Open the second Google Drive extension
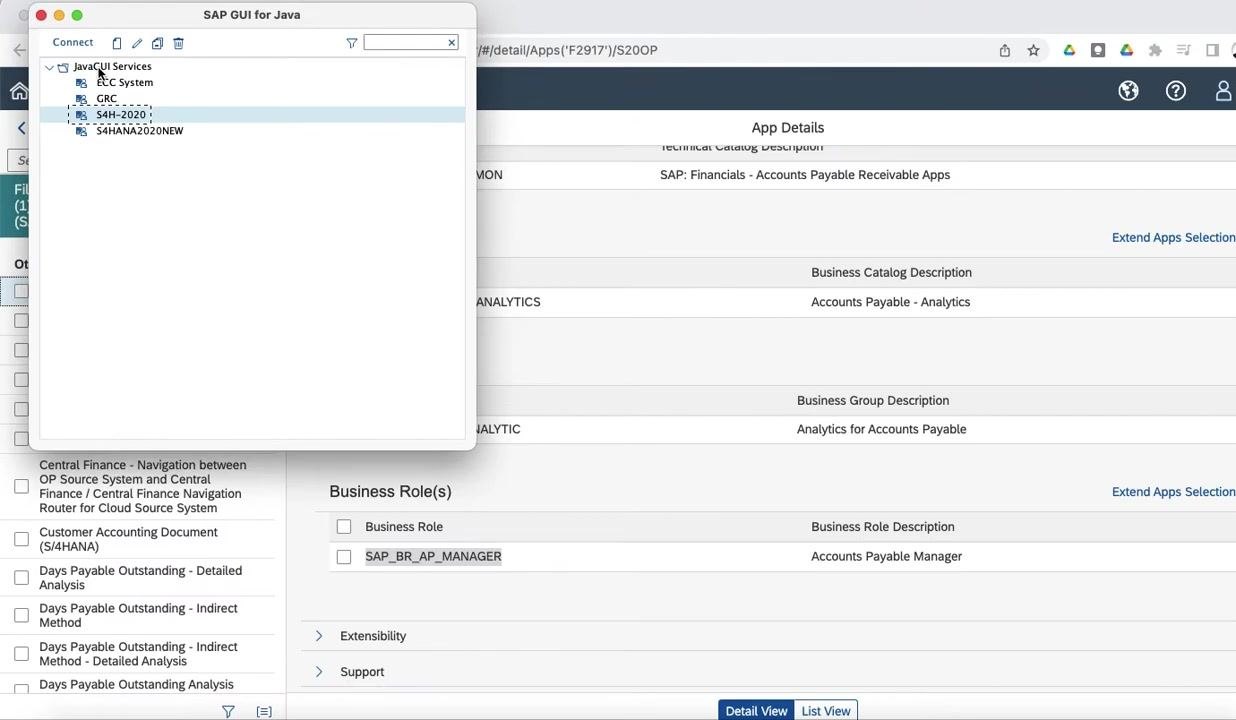The width and height of the screenshot is (1236, 720). 1127,50
